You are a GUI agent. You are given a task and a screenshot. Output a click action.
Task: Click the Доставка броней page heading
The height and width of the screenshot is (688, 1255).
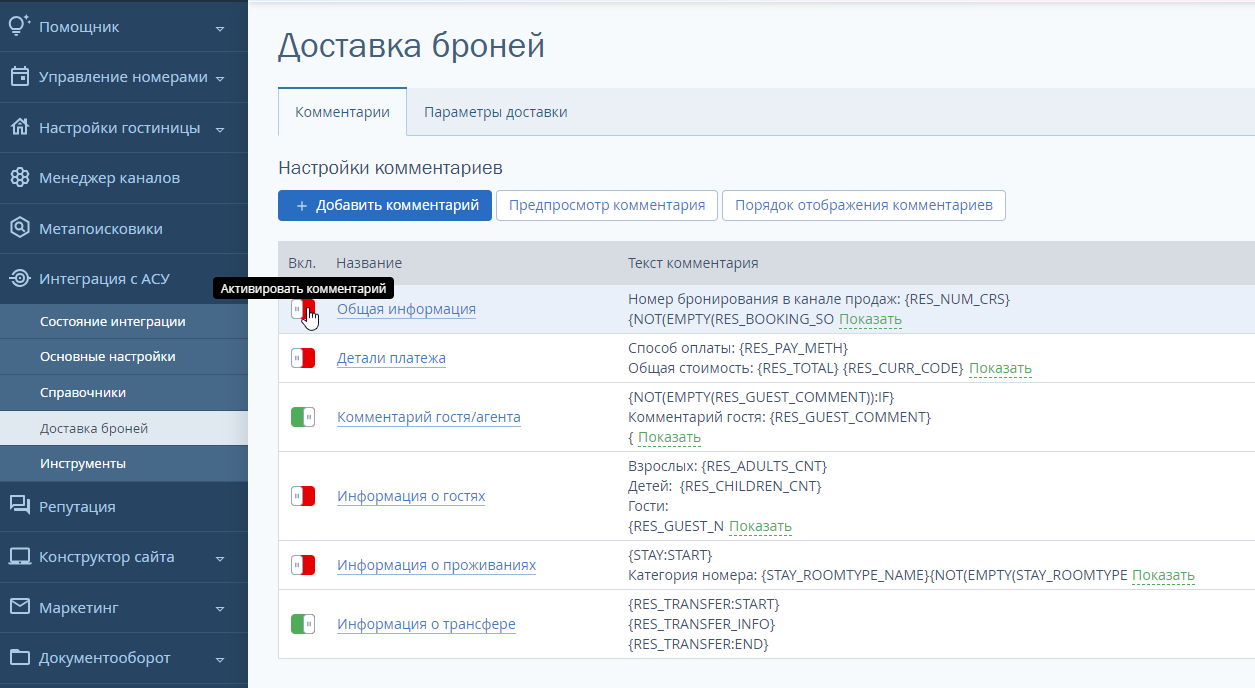point(411,46)
